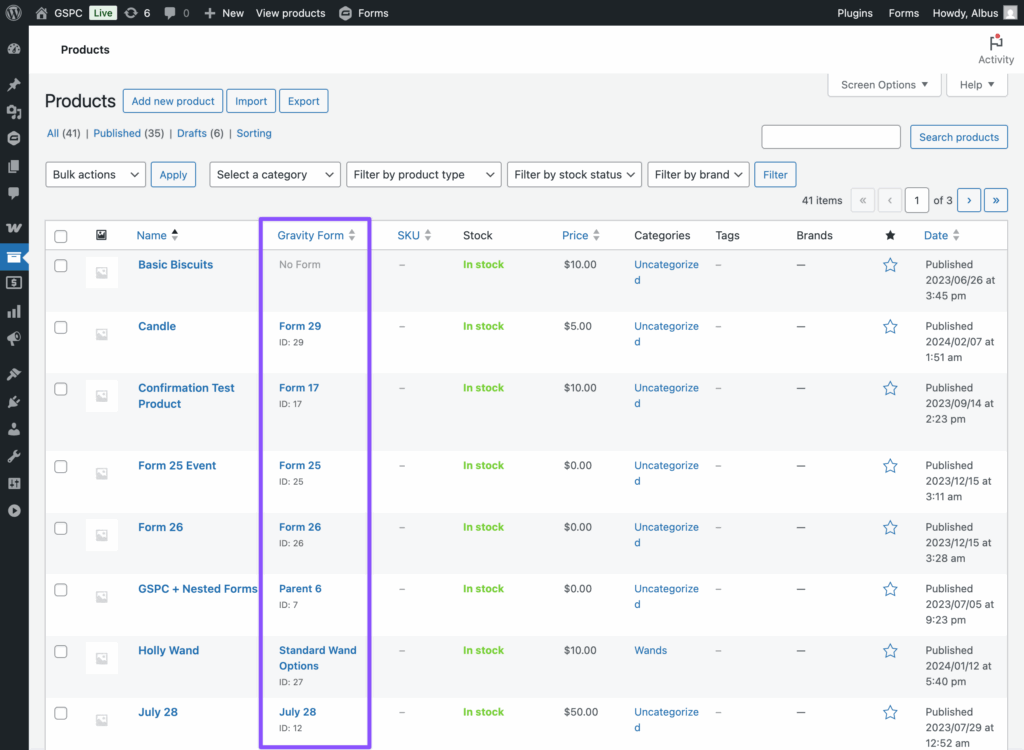Click the WordPress logo in the admin bar
Screen dimensions: 1024x750
[x=14, y=13]
